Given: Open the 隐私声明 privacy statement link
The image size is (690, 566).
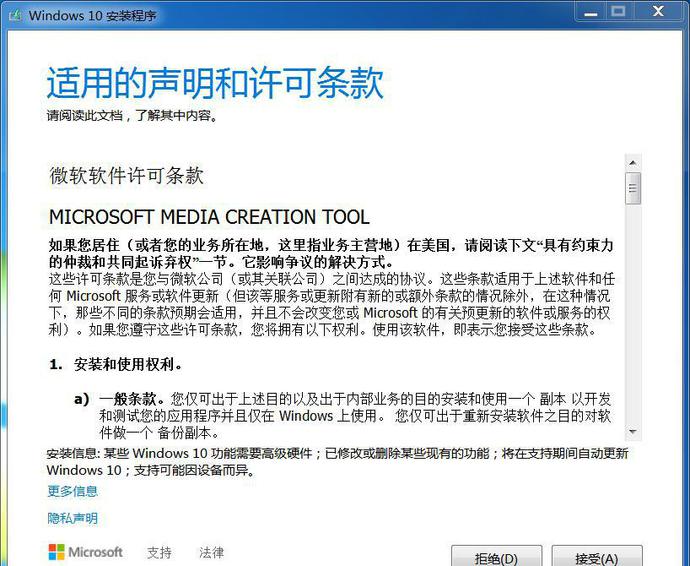Looking at the screenshot, I should (73, 518).
